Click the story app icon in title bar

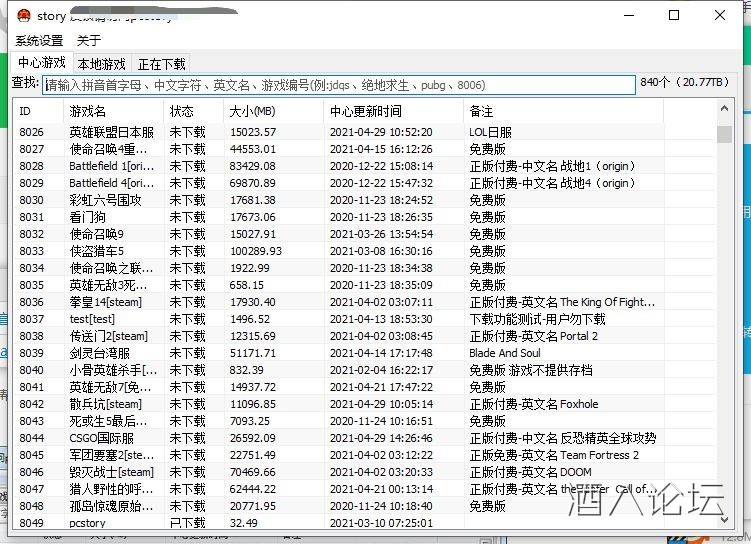click(24, 15)
